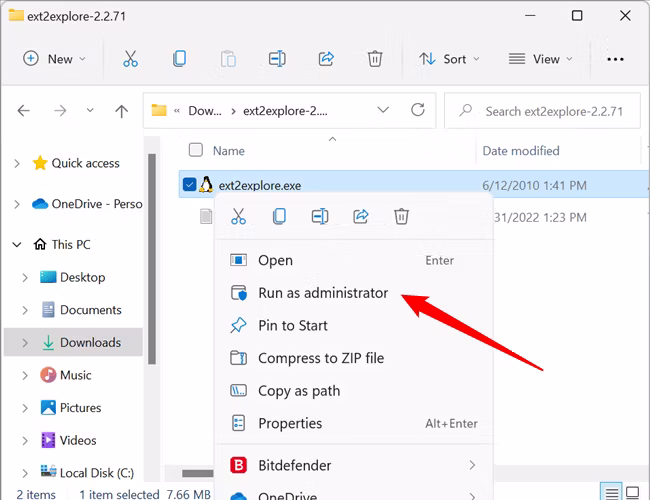Expand the Quick access tree node
Image resolution: width=650 pixels, height=500 pixels.
(x=17, y=163)
